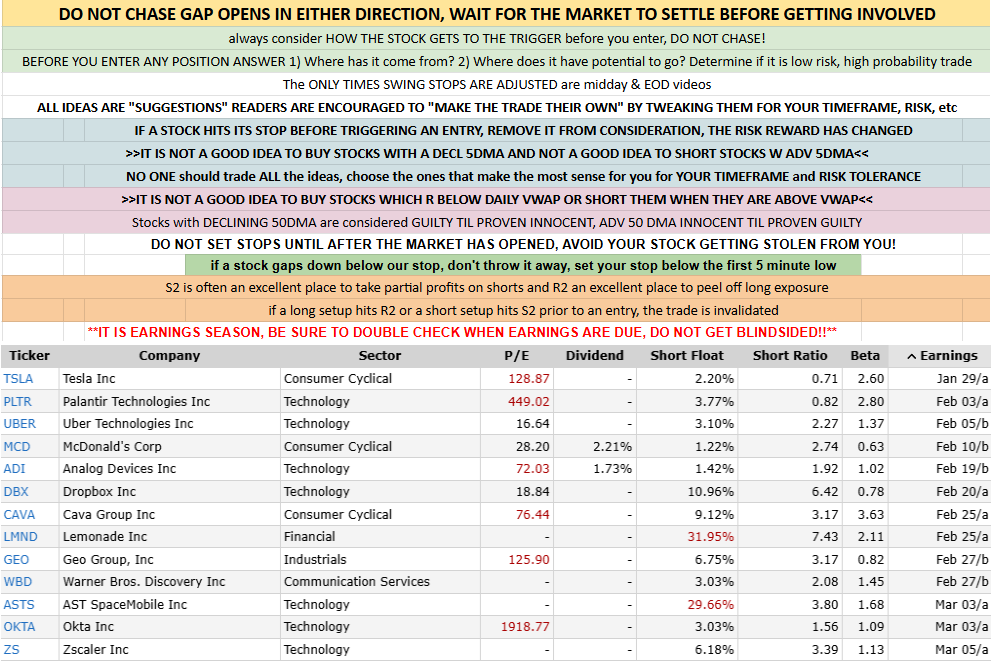Image resolution: width=991 pixels, height=661 pixels.
Task: Open the ZS ticker link
Action: coord(11,649)
